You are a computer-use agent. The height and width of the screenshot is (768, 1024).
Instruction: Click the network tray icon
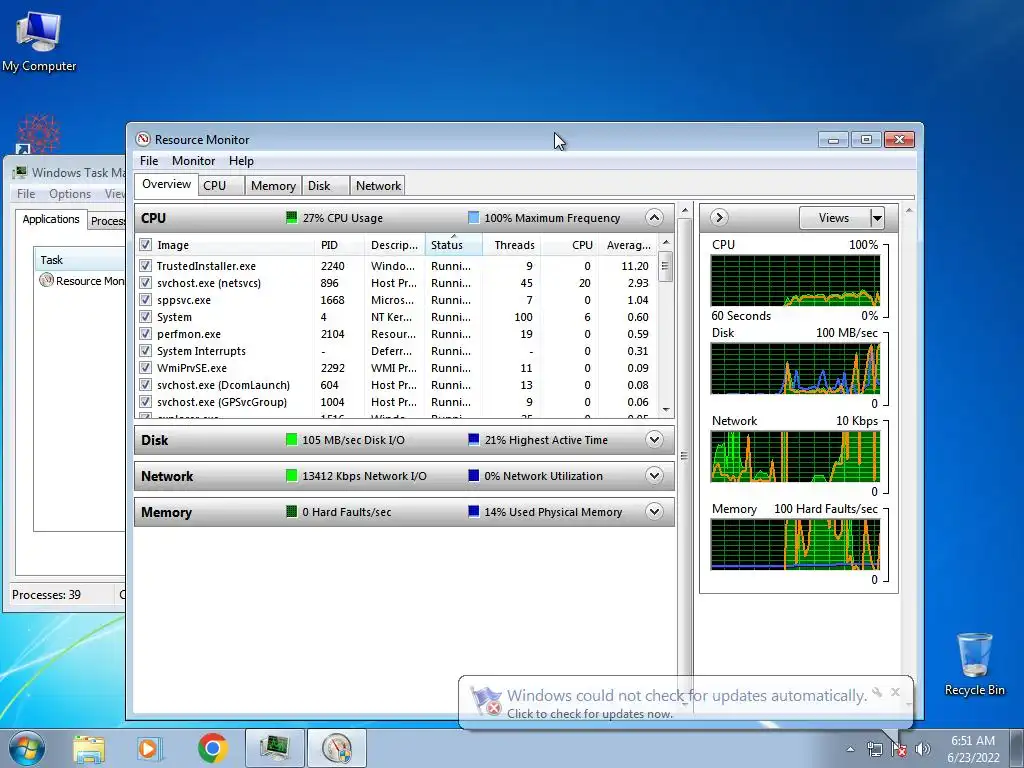pos(874,749)
